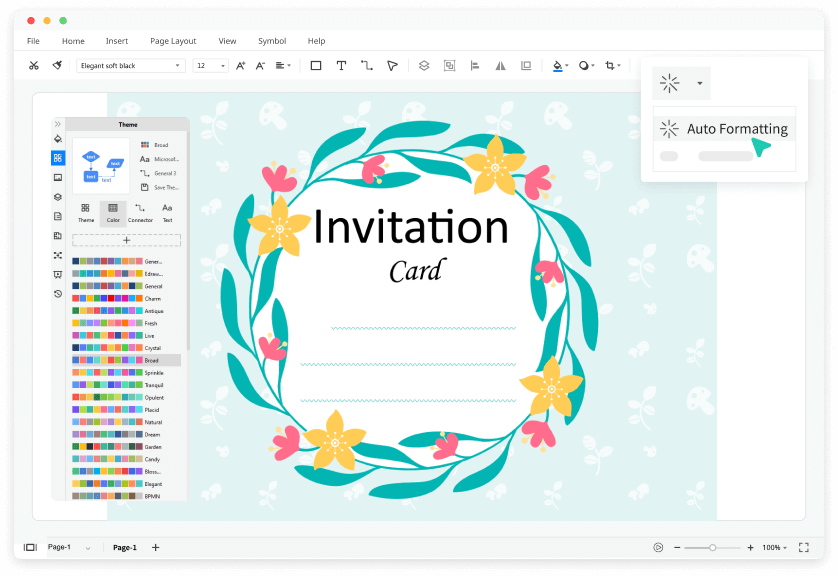Switch to Theme tab in Theme panel

tap(86, 213)
